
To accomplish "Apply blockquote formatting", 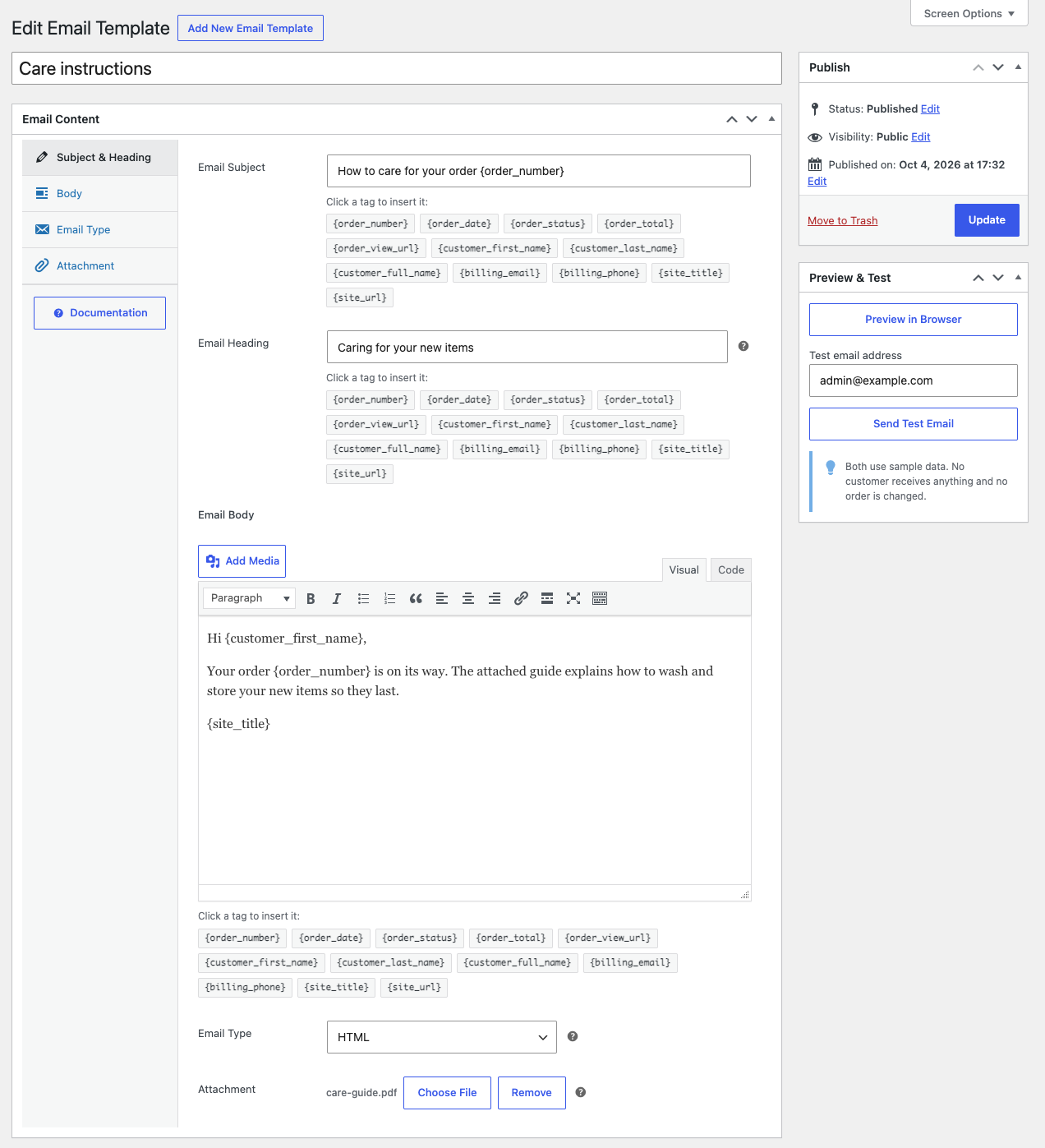I will (416, 598).
